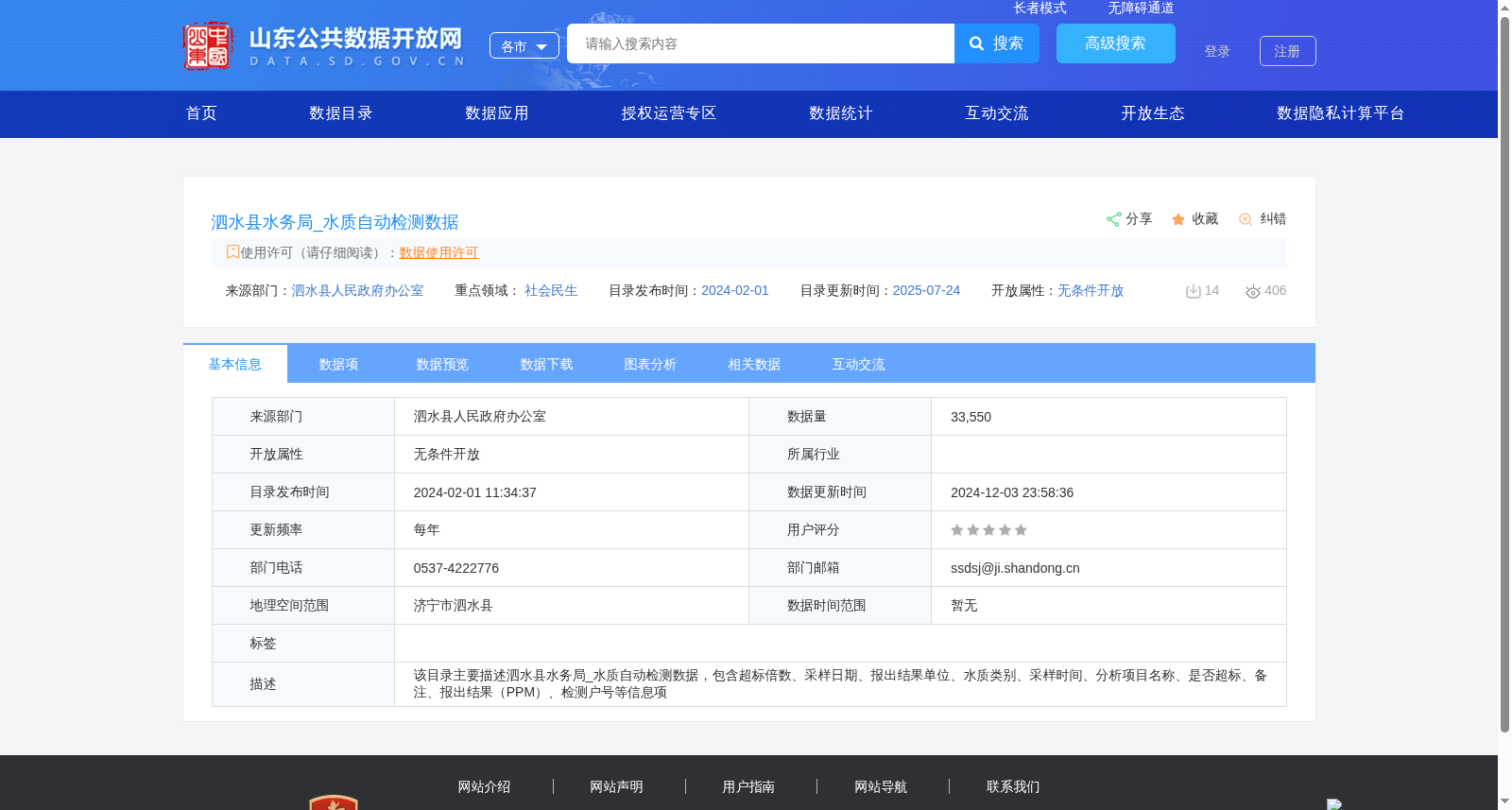
Task: Switch to the 图表分析 tab
Action: click(651, 364)
